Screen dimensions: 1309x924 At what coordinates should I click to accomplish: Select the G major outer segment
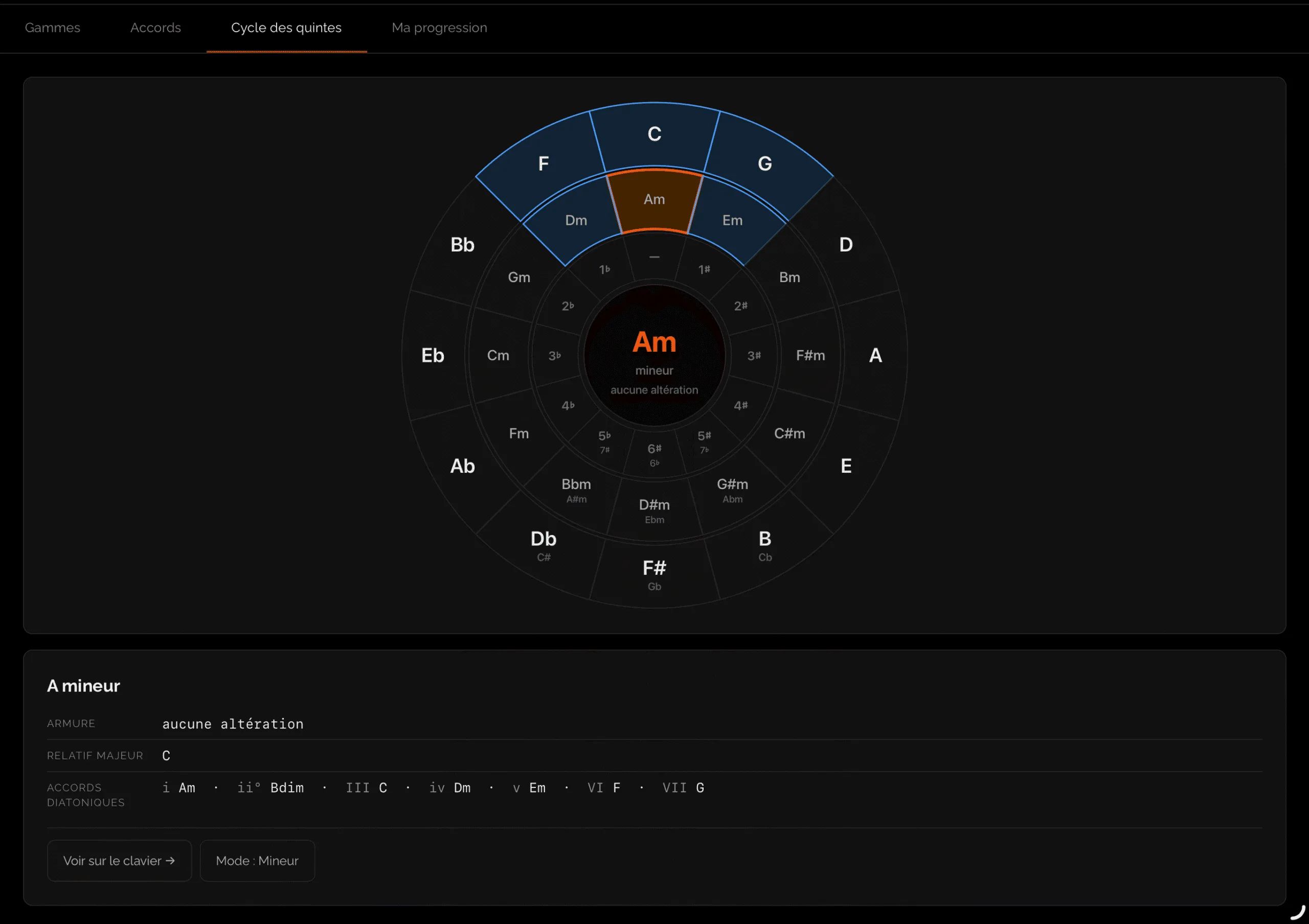click(x=764, y=164)
